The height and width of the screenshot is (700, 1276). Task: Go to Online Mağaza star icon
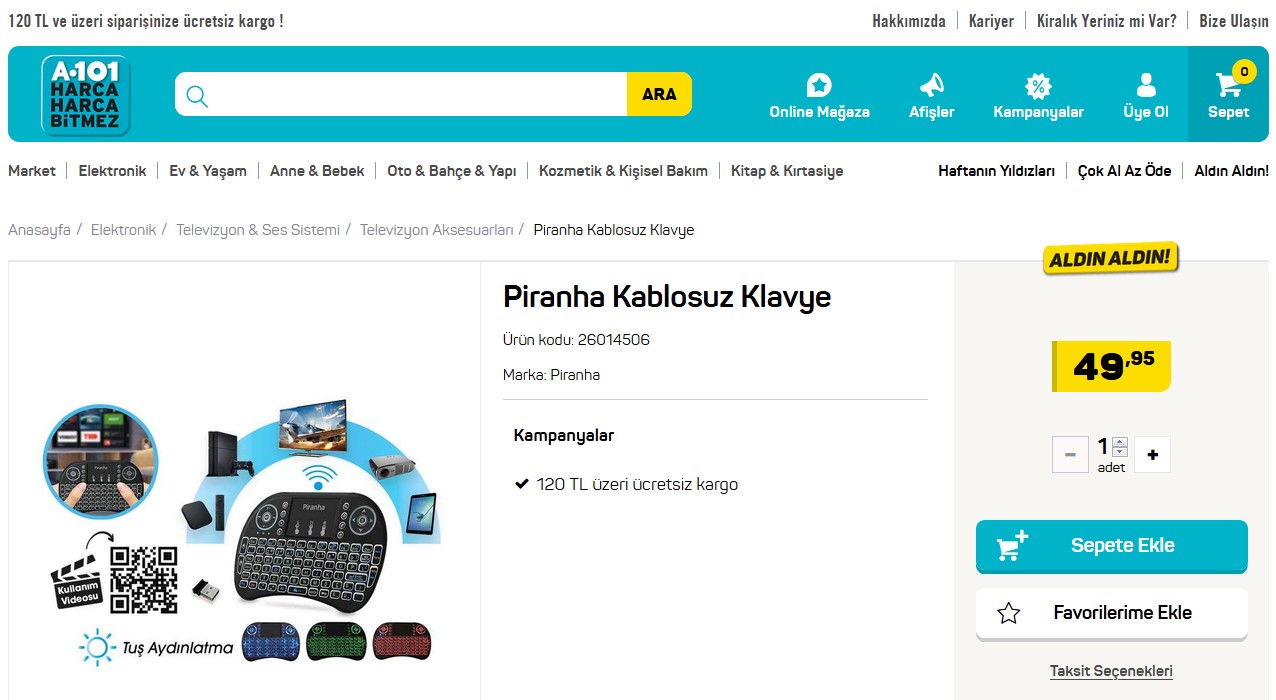click(x=819, y=85)
